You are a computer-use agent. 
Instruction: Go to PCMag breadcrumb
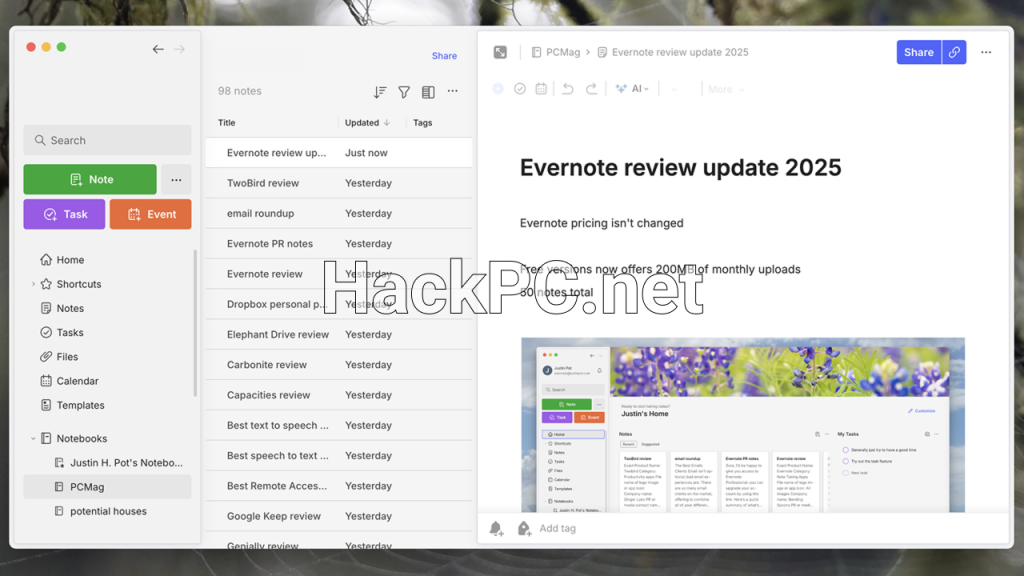tap(556, 52)
